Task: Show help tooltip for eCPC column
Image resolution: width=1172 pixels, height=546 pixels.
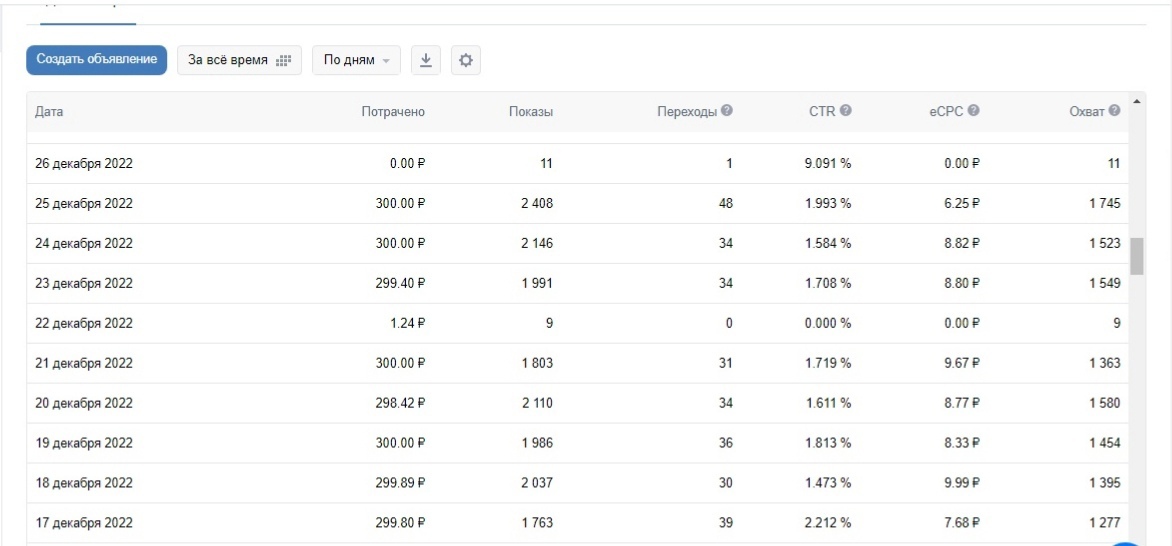Action: [x=973, y=111]
